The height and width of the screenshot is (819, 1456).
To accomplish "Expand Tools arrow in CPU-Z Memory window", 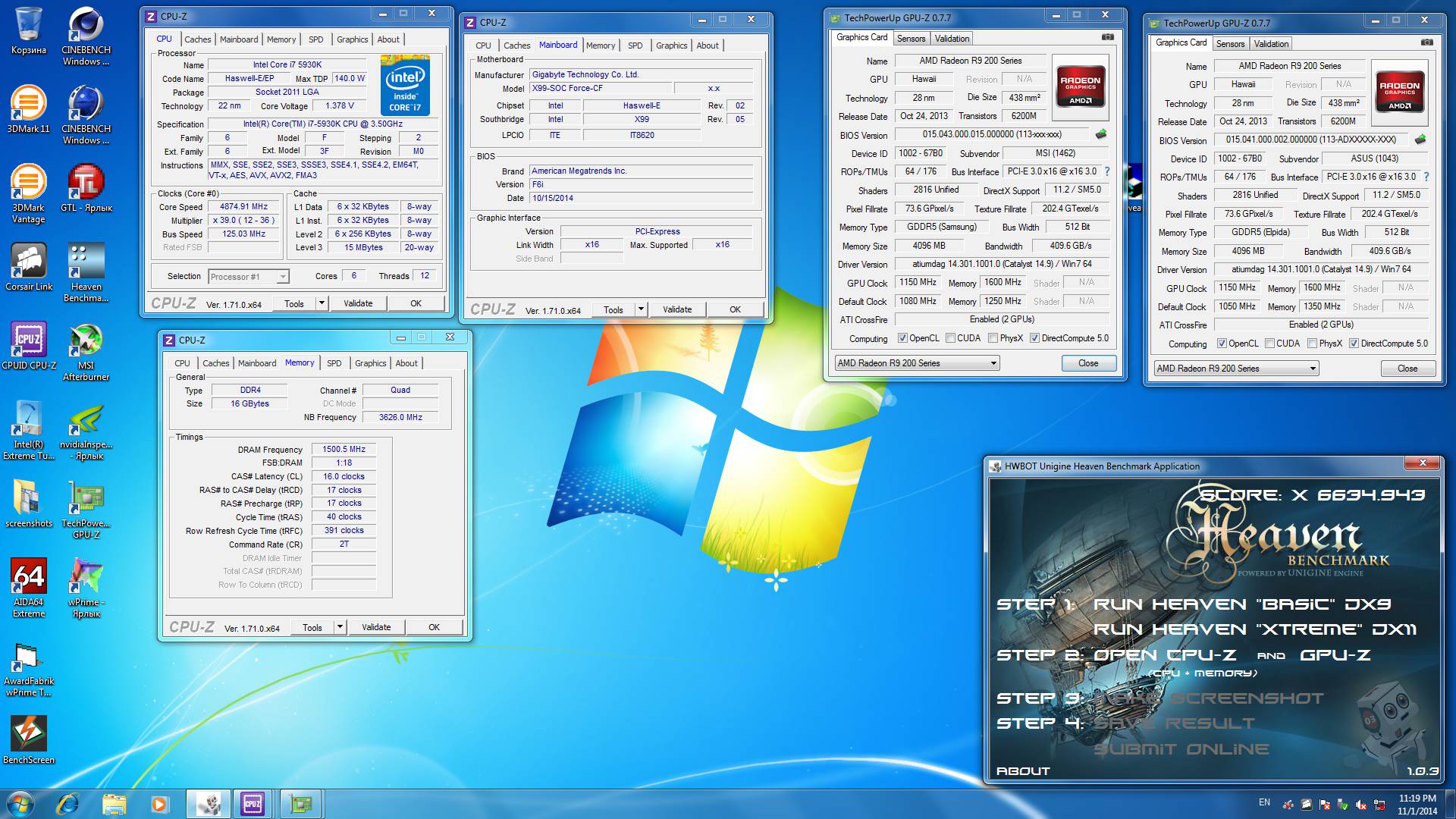I will (340, 627).
